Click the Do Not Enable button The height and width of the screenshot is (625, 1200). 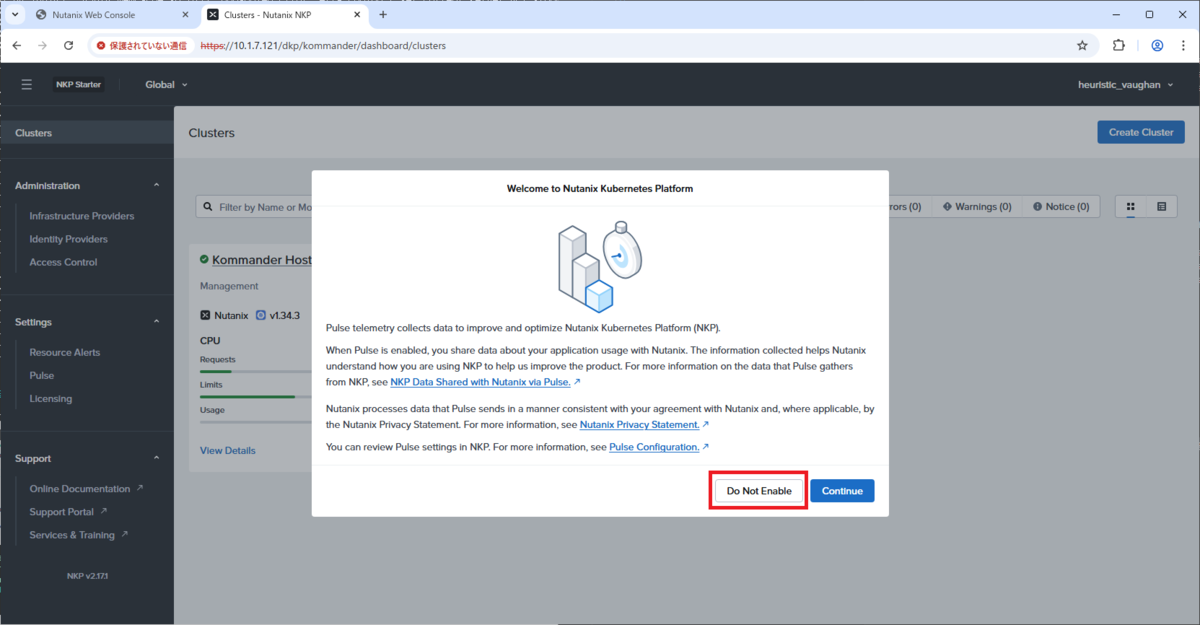coord(759,491)
